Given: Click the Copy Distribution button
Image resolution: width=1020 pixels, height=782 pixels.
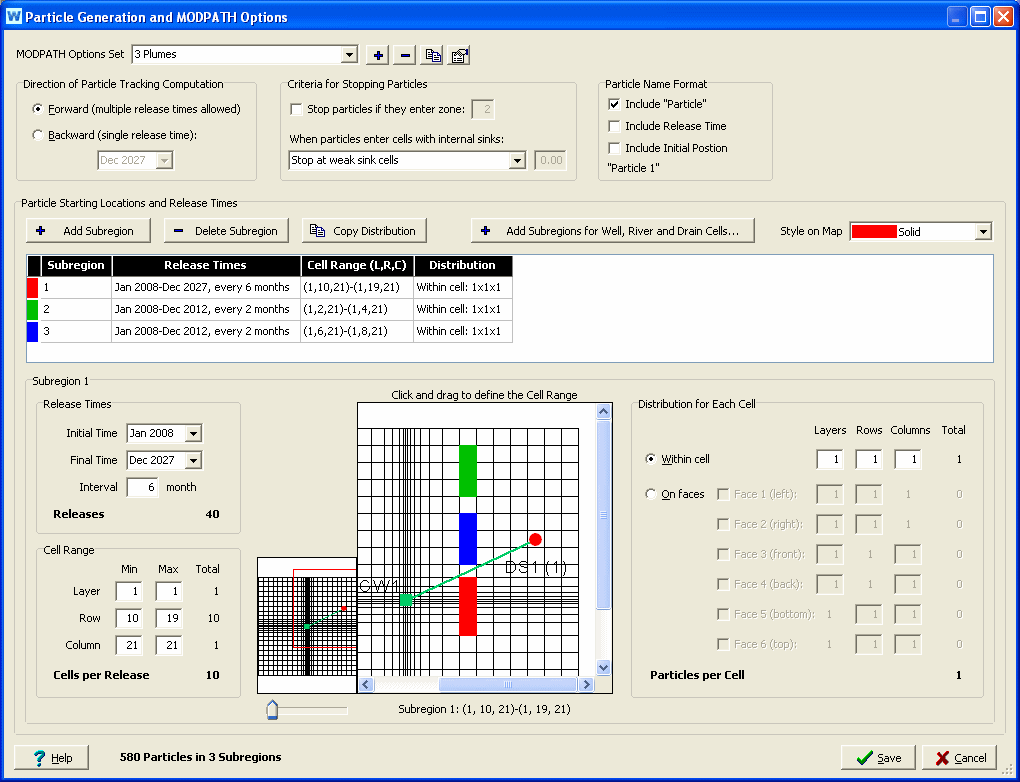Looking at the screenshot, I should pyautogui.click(x=364, y=231).
